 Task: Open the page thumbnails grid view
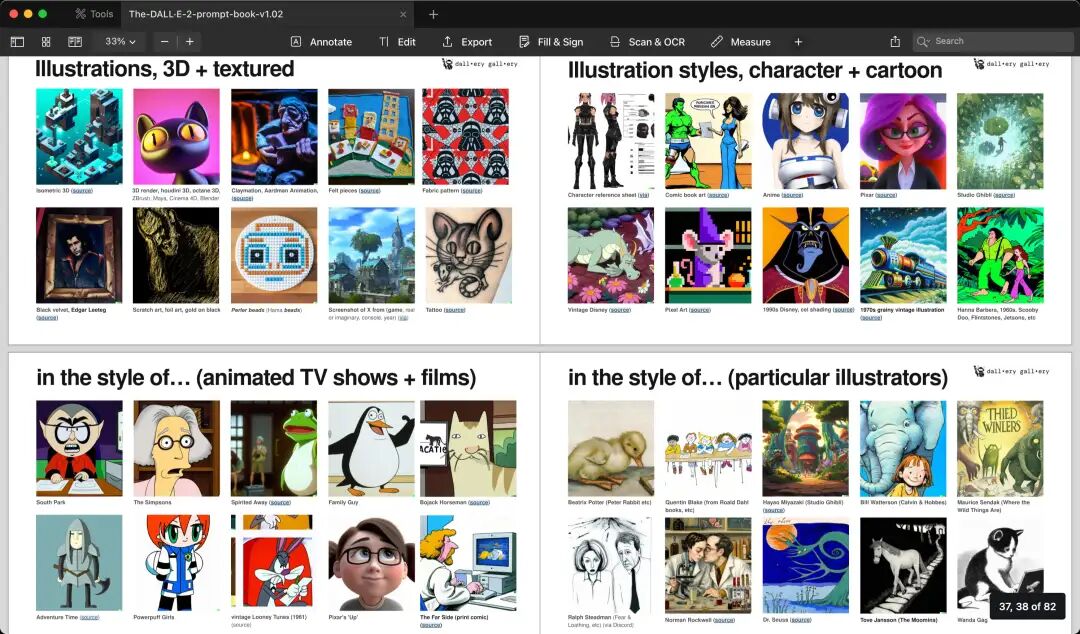click(46, 42)
